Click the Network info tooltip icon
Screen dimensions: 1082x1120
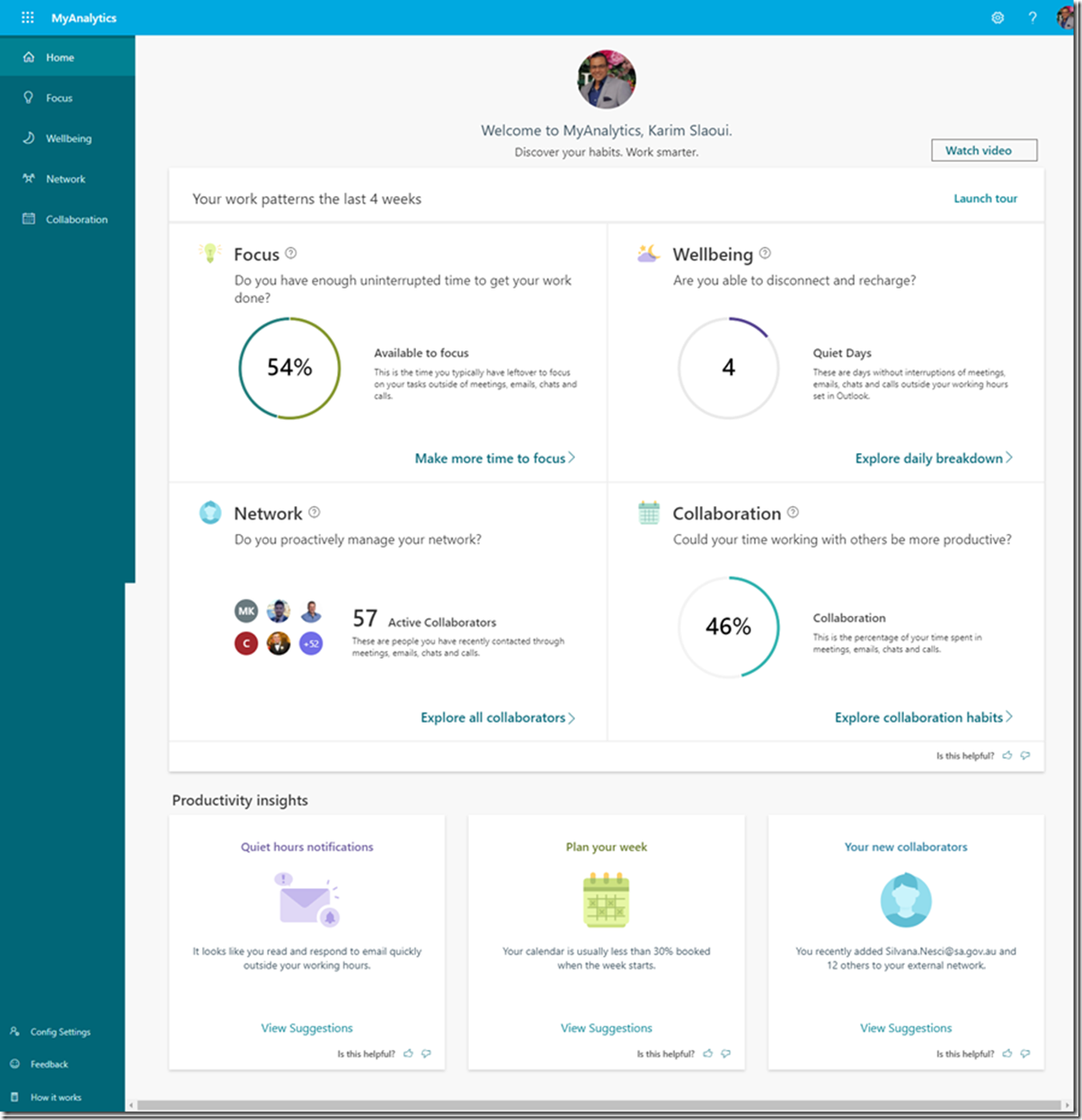click(x=314, y=512)
